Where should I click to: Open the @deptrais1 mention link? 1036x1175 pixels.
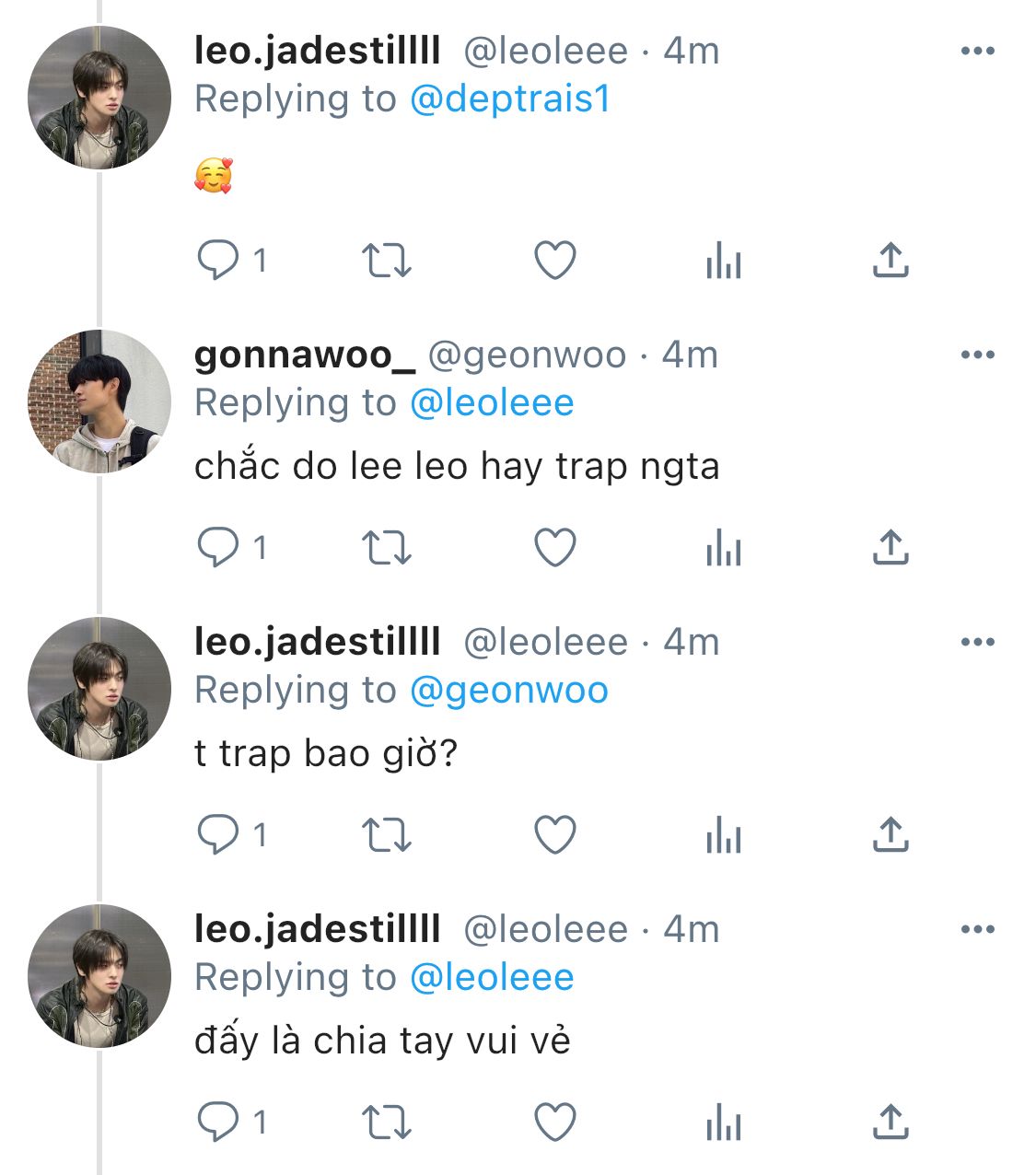(510, 99)
